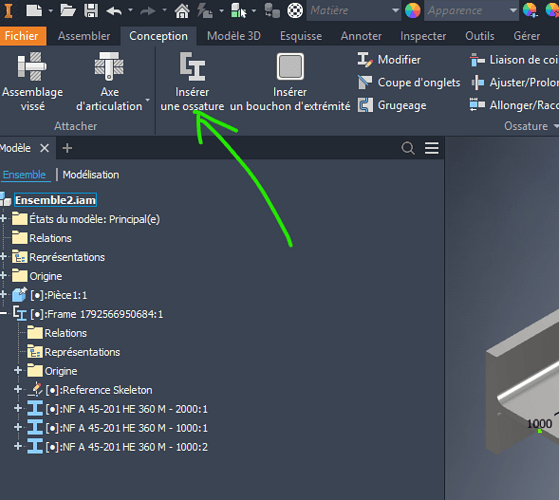This screenshot has width=559, height=500.
Task: Search the model browser
Action: 408,148
